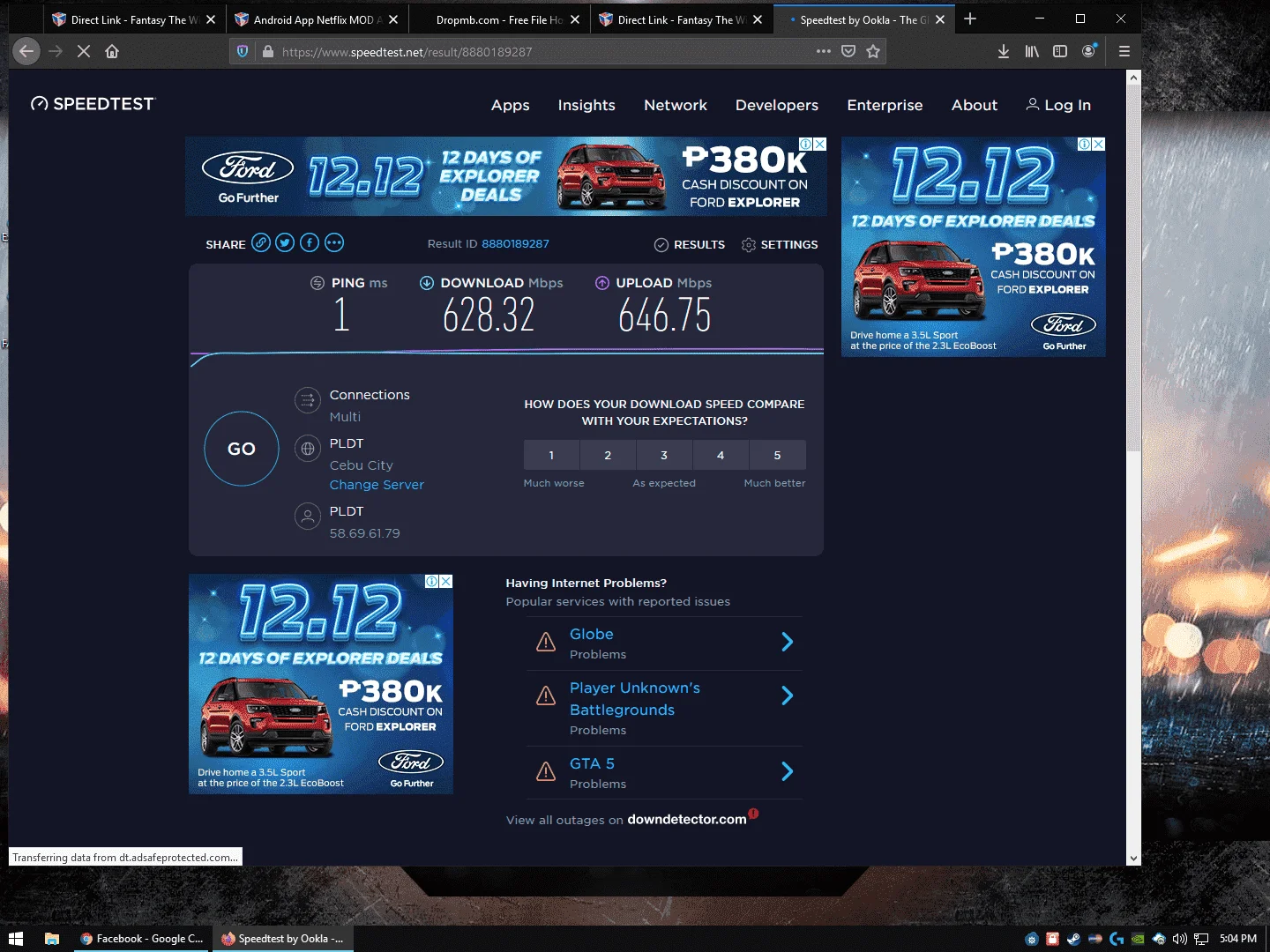
Task: Click the Log In link
Action: (x=1058, y=105)
